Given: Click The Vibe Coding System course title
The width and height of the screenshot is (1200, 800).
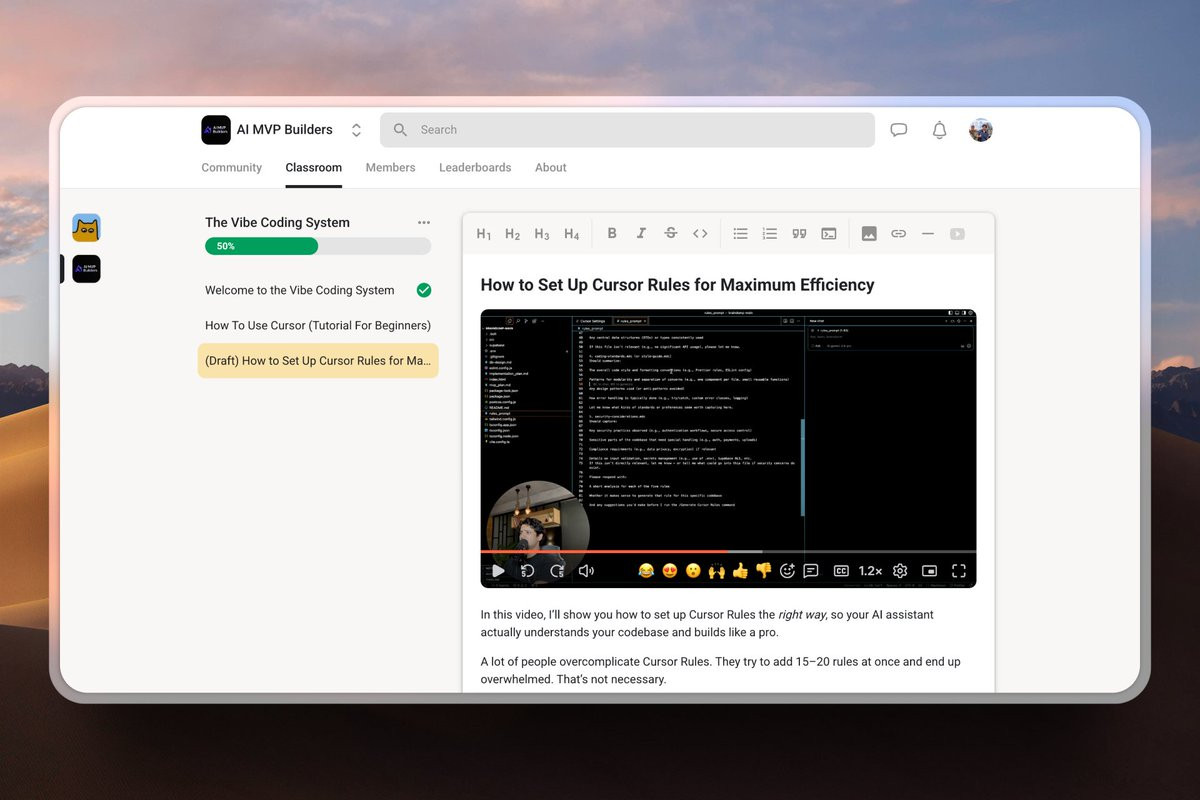Looking at the screenshot, I should coord(277,223).
